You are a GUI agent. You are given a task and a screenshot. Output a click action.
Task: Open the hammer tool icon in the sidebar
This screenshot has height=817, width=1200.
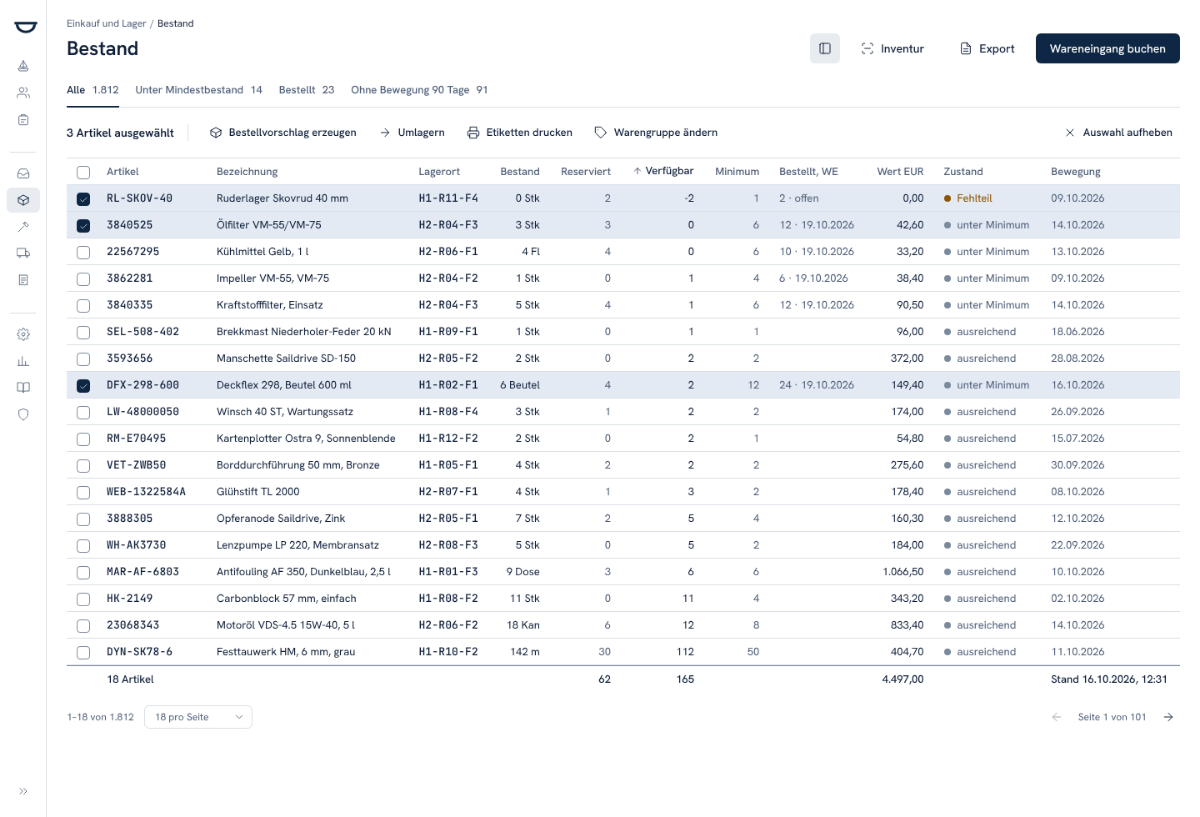tap(23, 227)
